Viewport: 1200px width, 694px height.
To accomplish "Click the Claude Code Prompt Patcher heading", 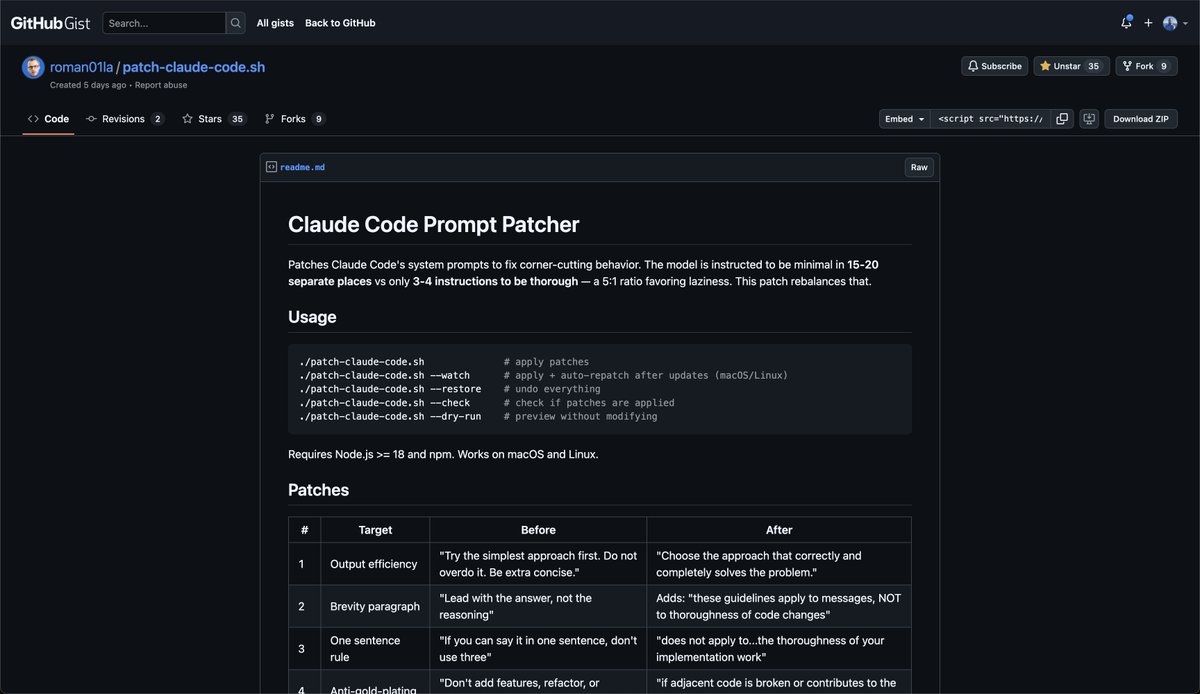I will point(433,225).
